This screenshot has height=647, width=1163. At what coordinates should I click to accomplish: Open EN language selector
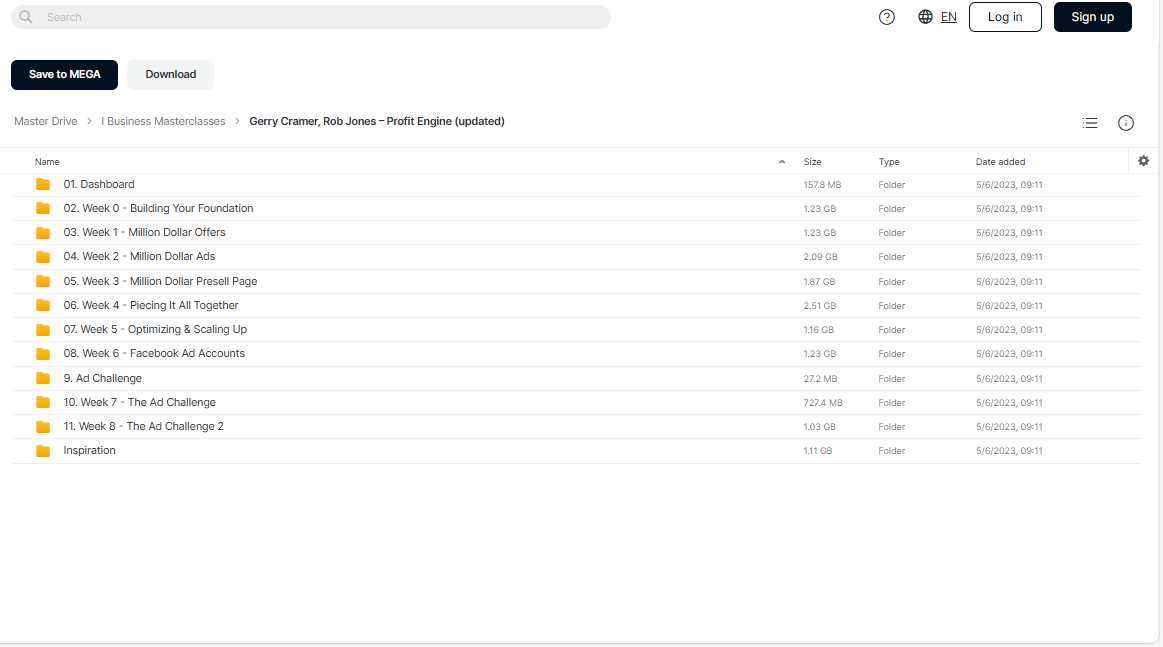point(949,17)
